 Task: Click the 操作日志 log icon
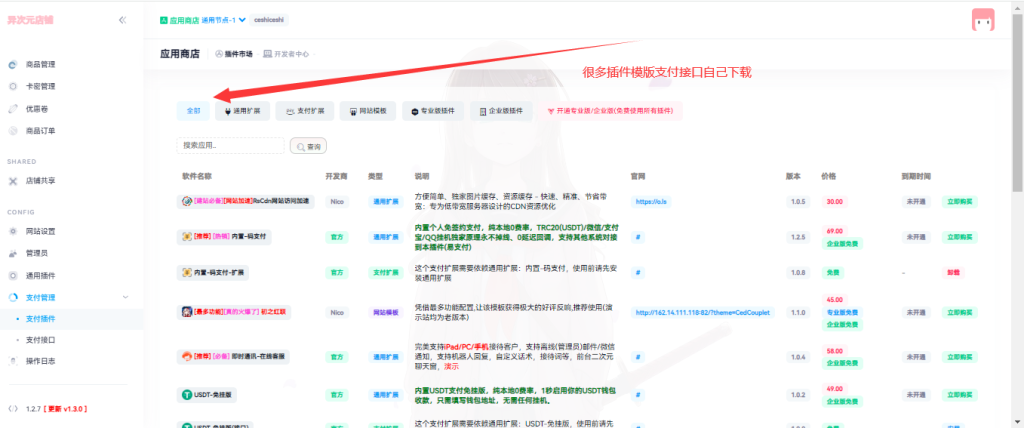coord(12,361)
